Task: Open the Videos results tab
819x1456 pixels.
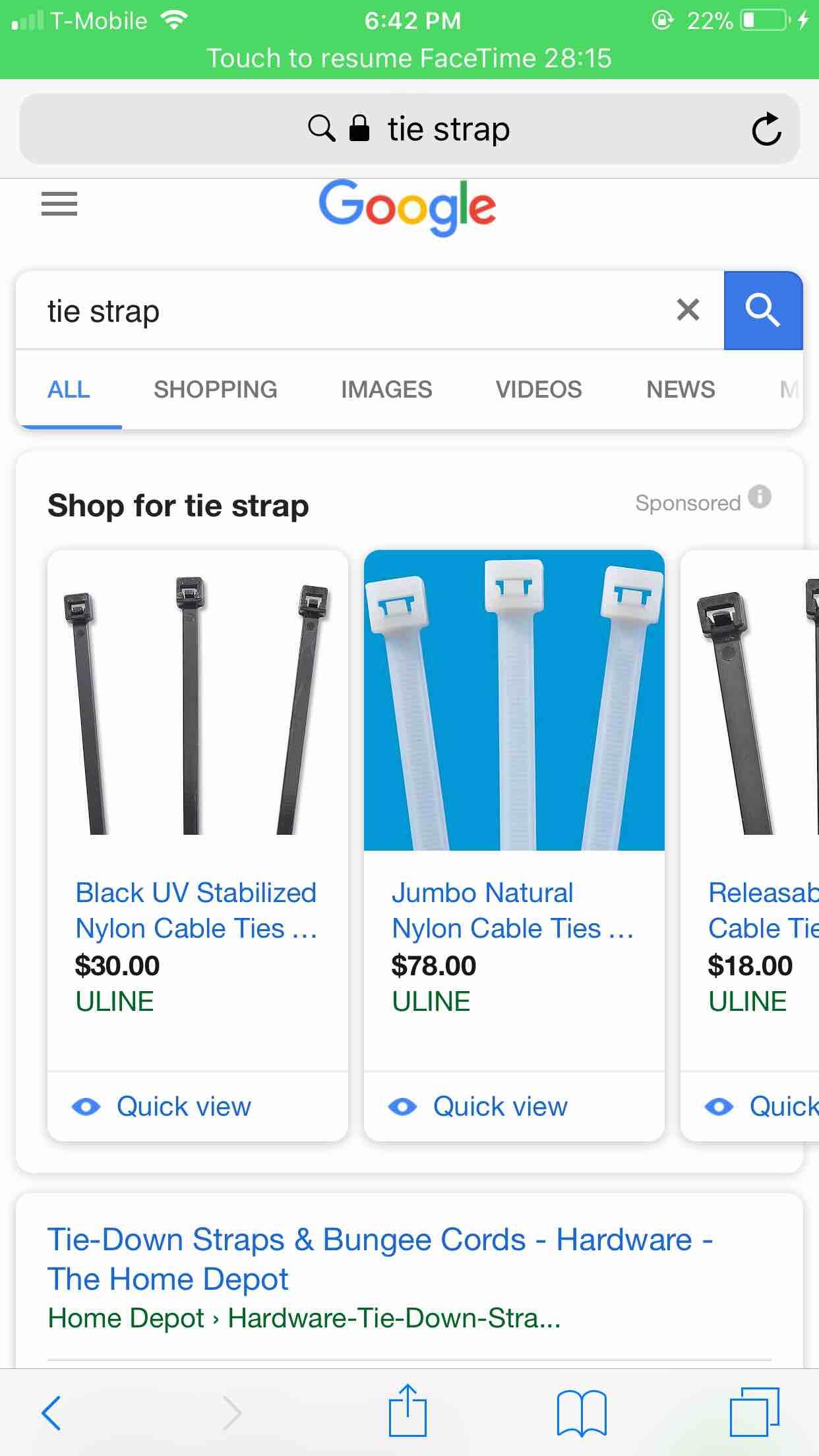Action: coord(539,390)
